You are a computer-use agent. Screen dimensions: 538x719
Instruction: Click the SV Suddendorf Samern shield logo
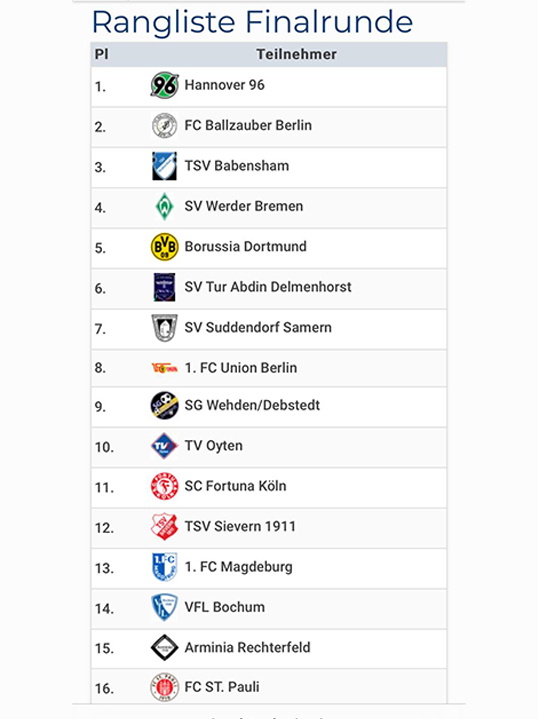click(164, 328)
